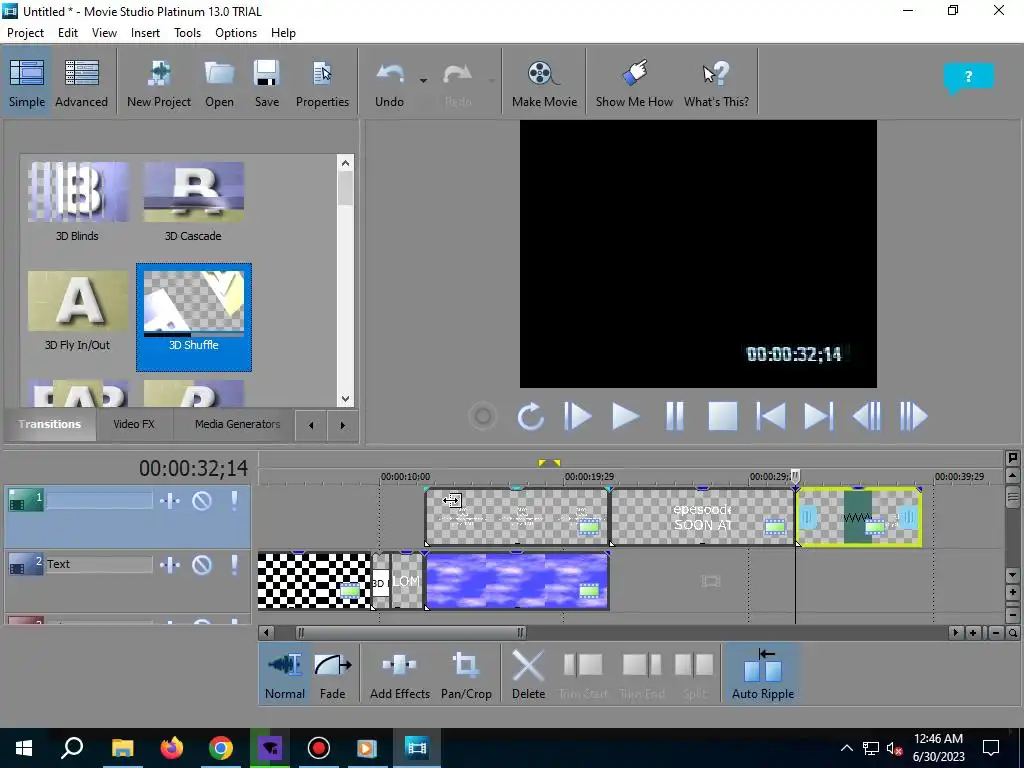Step to next frame

[x=914, y=417]
